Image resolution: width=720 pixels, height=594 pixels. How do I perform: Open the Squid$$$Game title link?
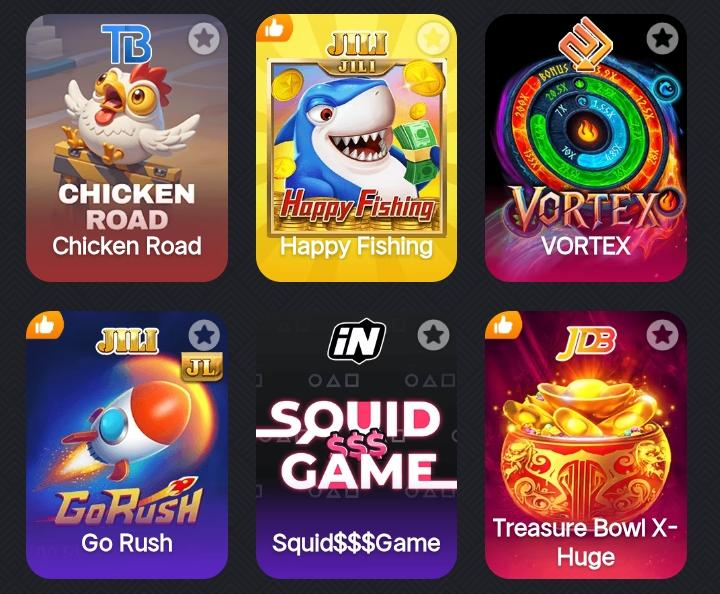point(356,543)
